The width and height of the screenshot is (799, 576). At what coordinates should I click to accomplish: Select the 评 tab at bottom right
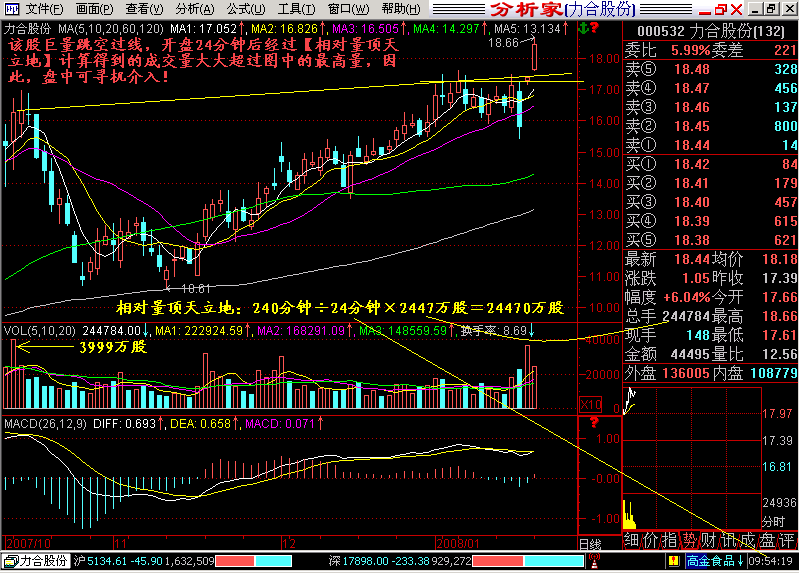[787, 540]
